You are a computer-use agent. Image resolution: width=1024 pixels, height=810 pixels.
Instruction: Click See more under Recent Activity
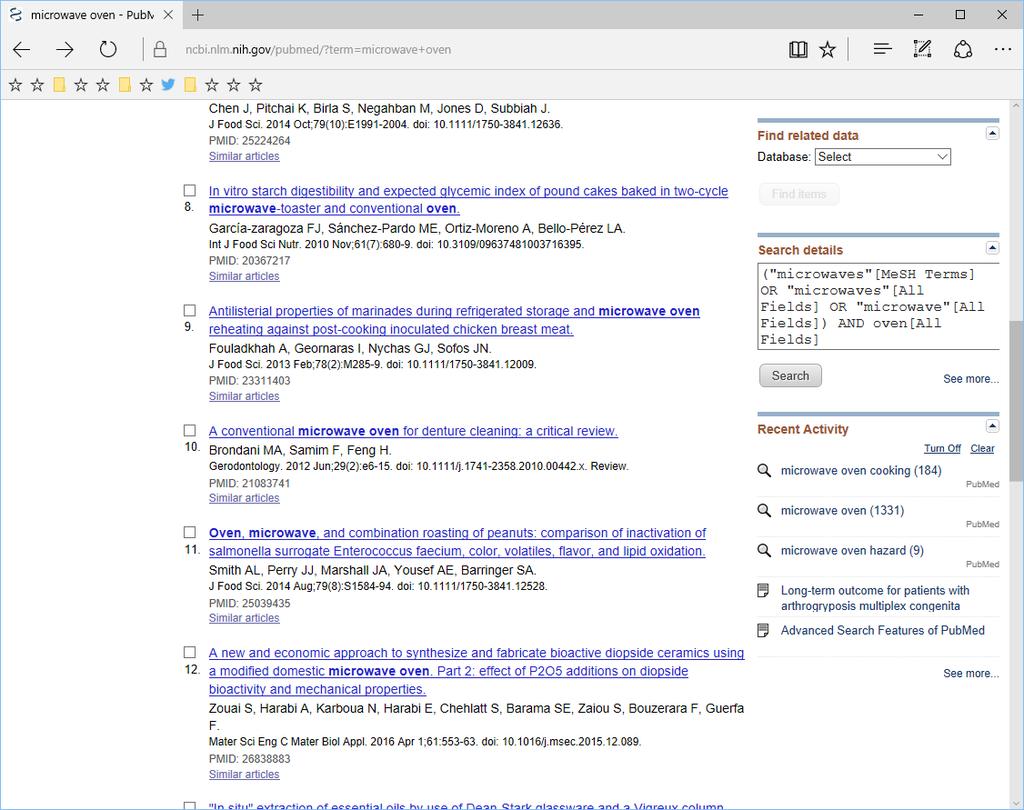coord(970,673)
